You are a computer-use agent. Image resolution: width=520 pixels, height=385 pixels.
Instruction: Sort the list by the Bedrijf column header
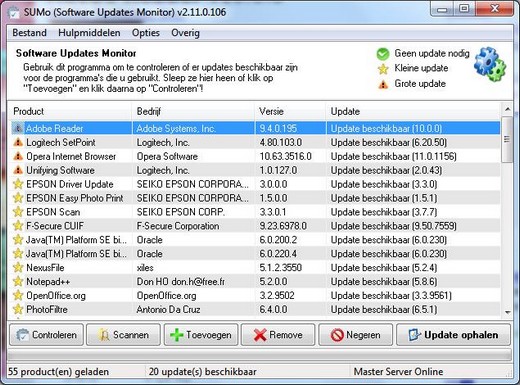(193, 111)
